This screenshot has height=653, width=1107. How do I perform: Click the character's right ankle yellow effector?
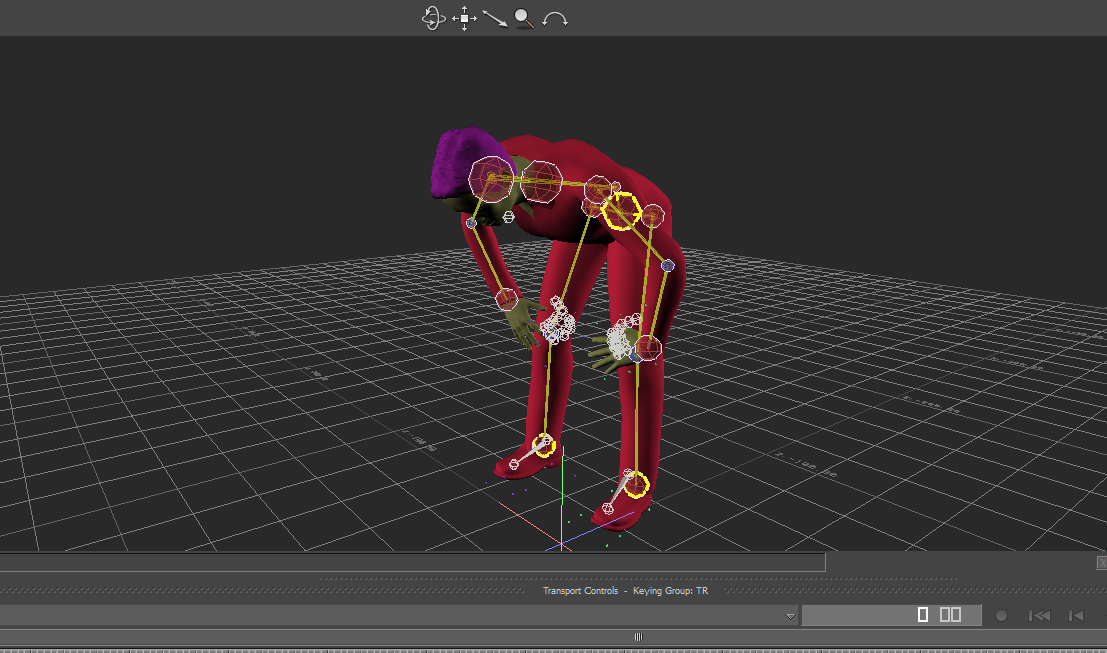coord(545,445)
